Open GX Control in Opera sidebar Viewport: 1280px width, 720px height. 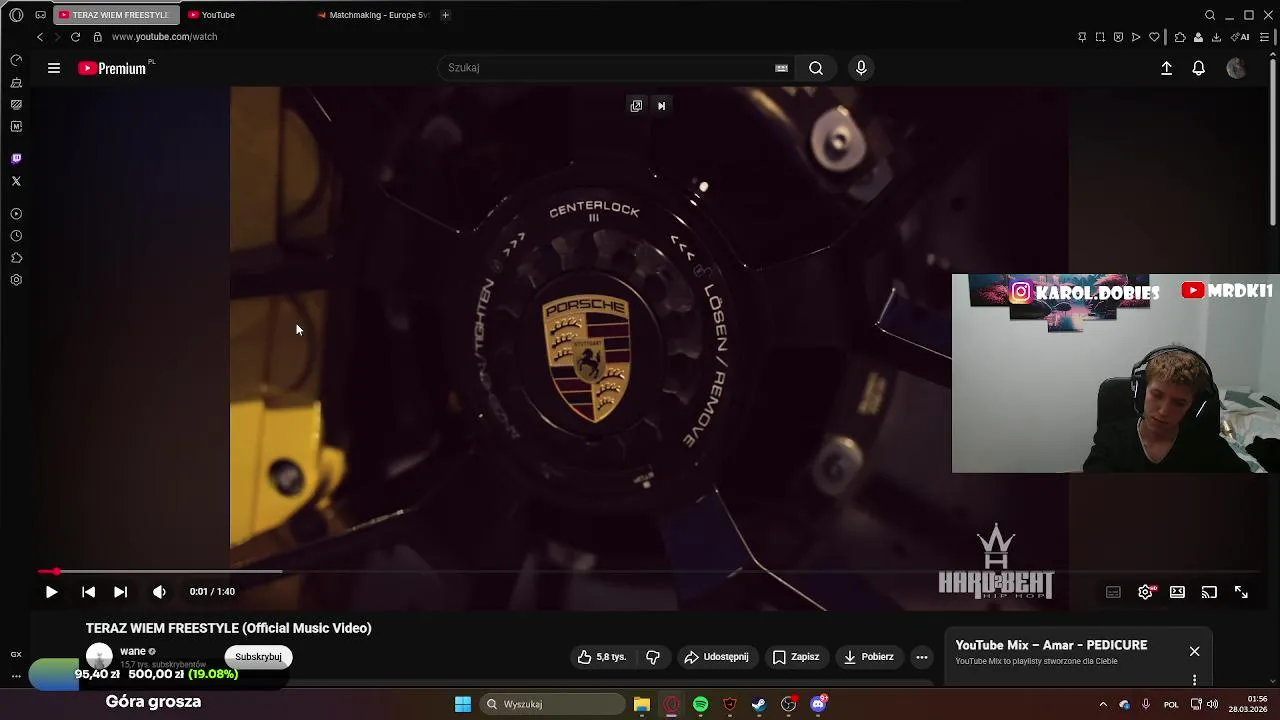pos(16,60)
